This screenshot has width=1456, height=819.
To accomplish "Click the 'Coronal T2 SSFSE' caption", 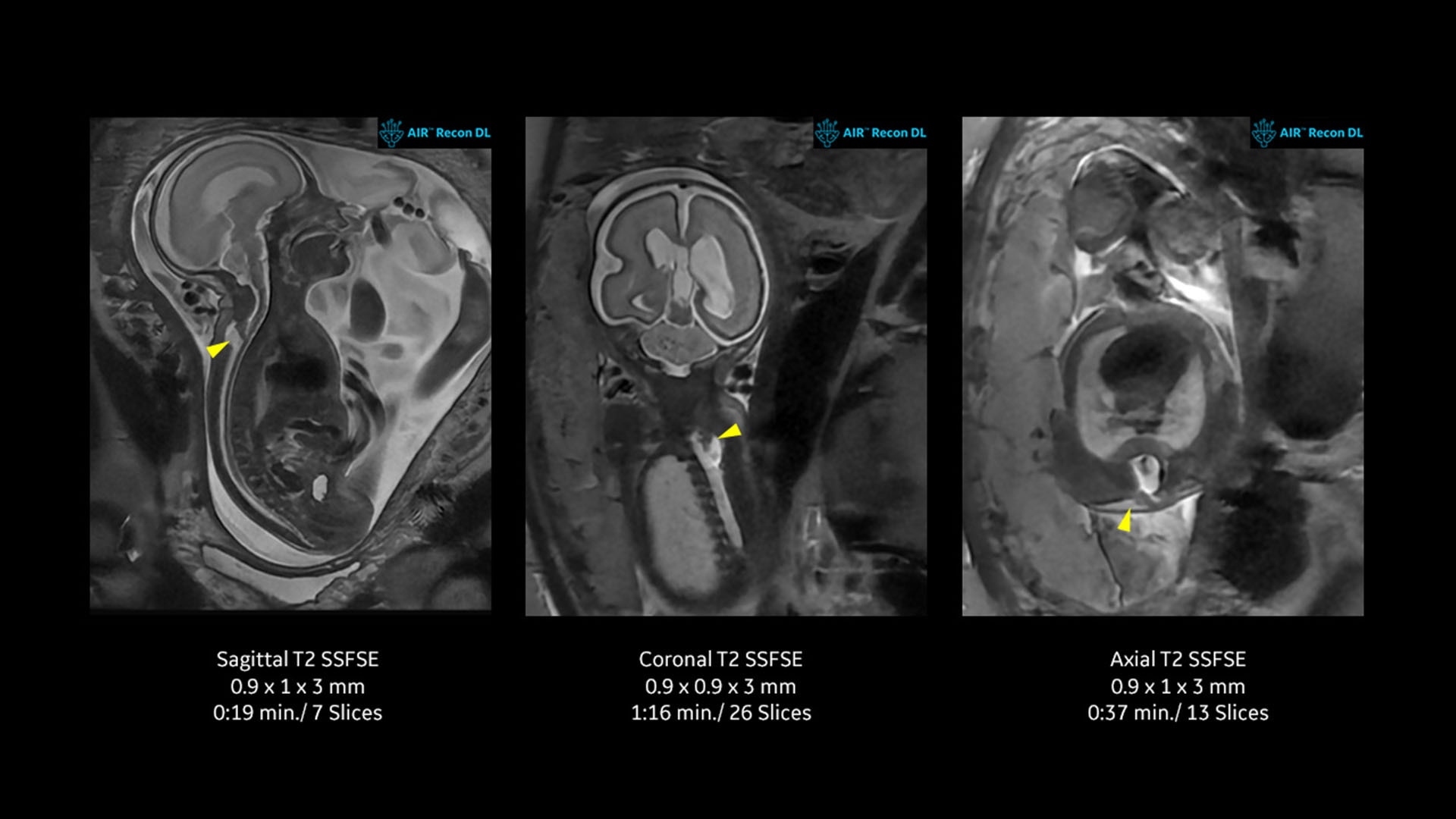I will pyautogui.click(x=720, y=659).
